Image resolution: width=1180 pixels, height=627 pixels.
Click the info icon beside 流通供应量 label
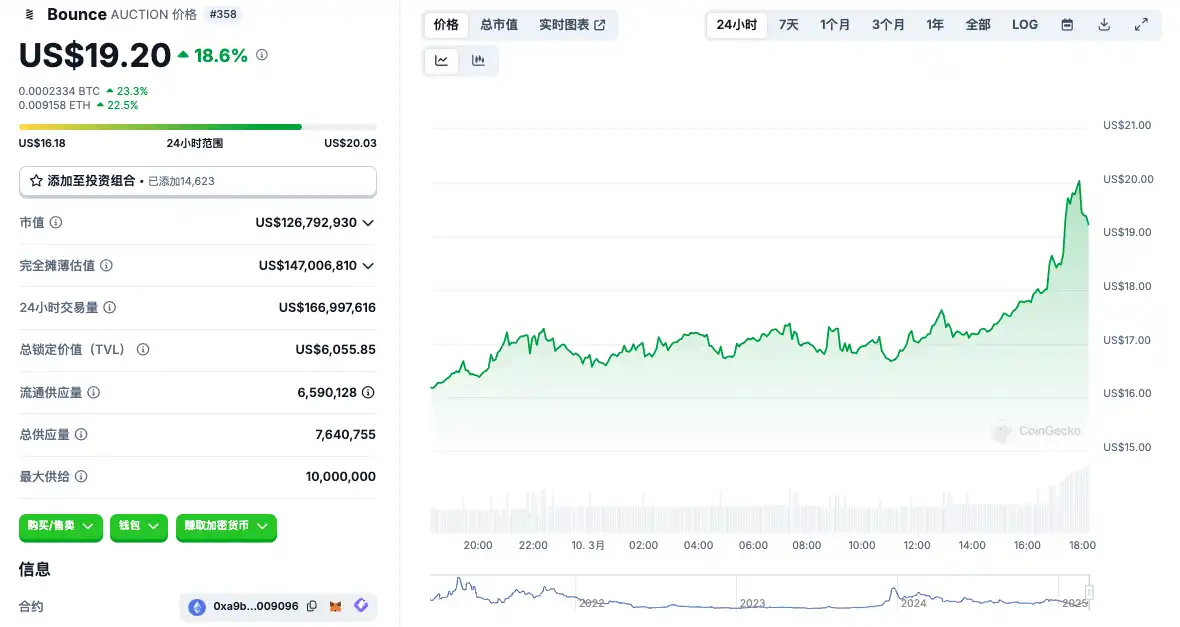[93, 392]
